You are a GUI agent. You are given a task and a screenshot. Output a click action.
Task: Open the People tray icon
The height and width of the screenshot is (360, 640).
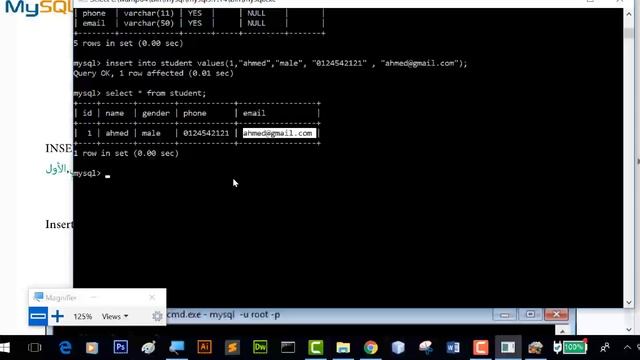point(605,348)
